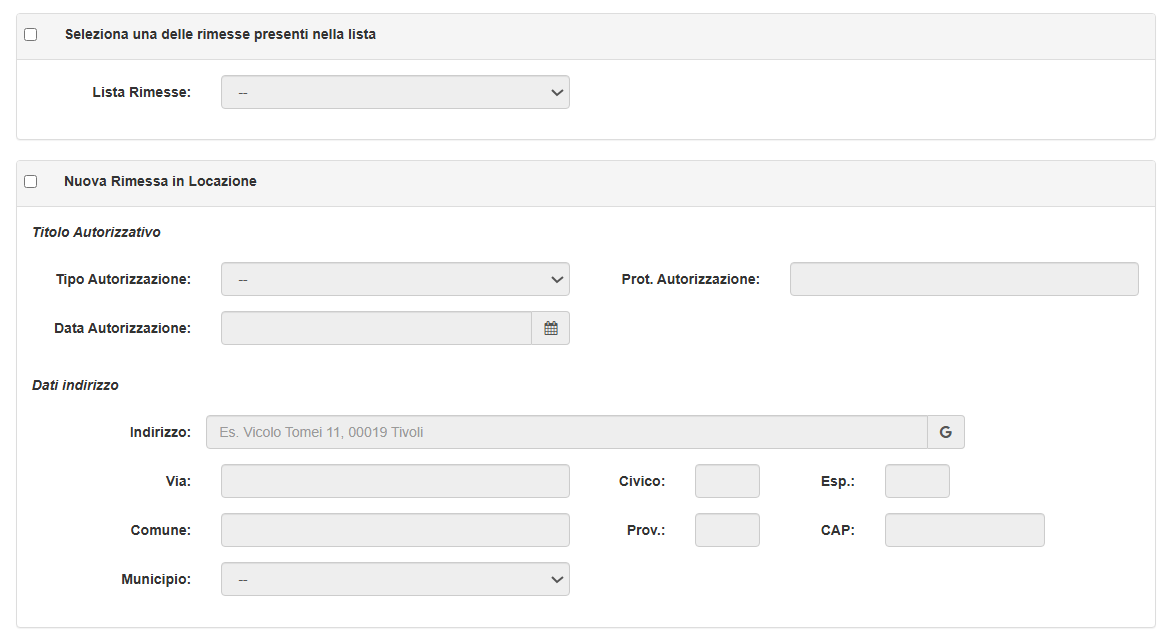1165x644 pixels.
Task: Click 'Seleziona una delle rimesse presenti' header text
Action: tap(220, 34)
